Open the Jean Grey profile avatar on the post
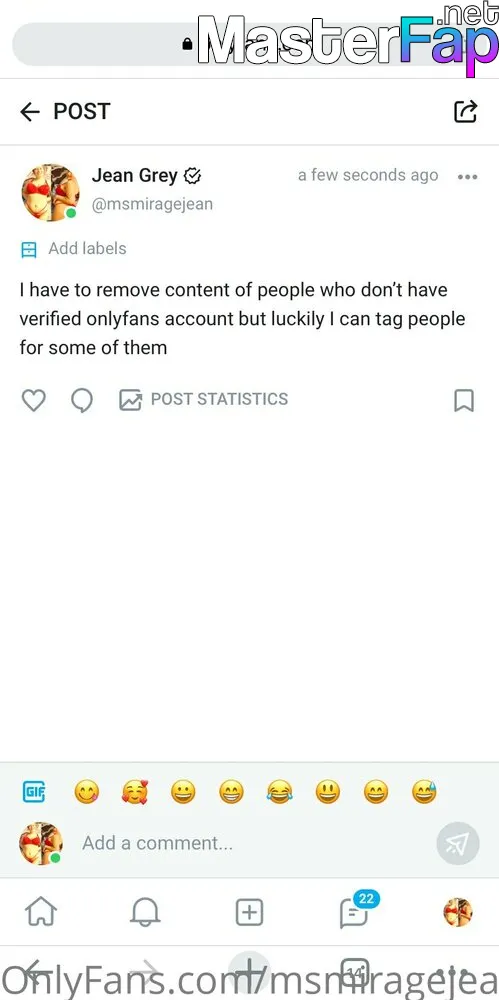 point(50,192)
